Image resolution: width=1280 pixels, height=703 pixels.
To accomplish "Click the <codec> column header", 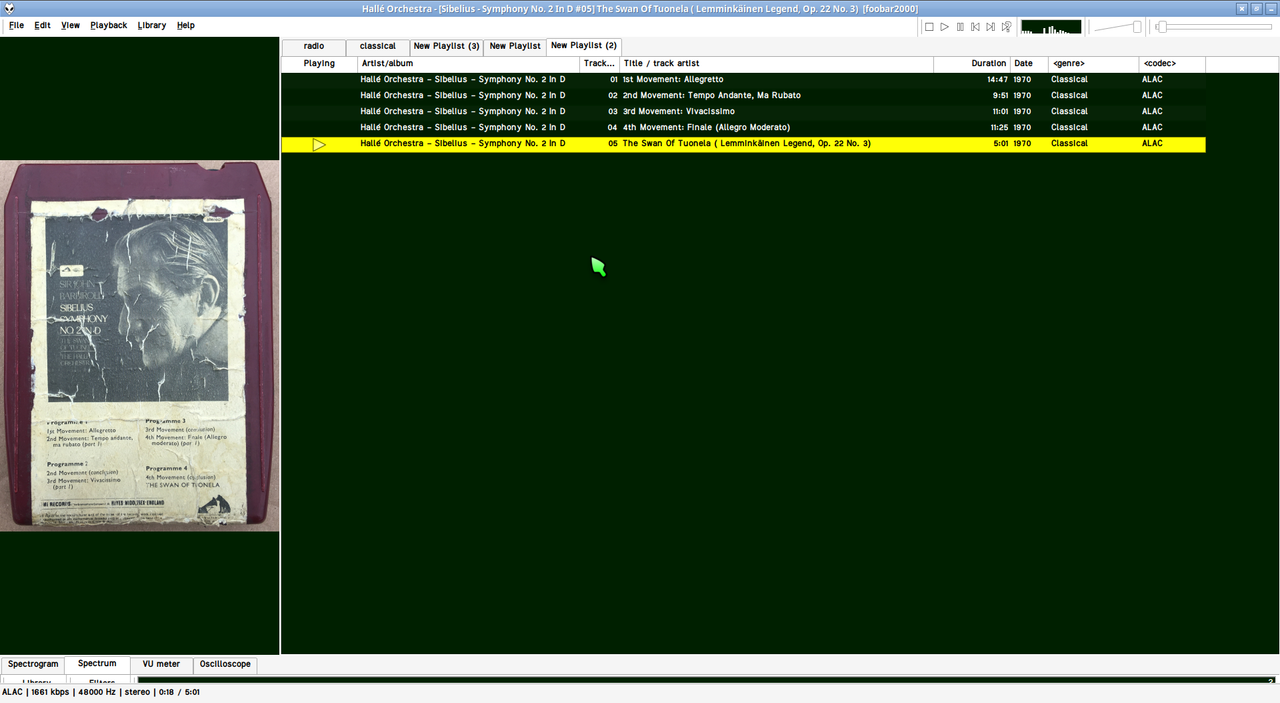I will tap(1173, 64).
